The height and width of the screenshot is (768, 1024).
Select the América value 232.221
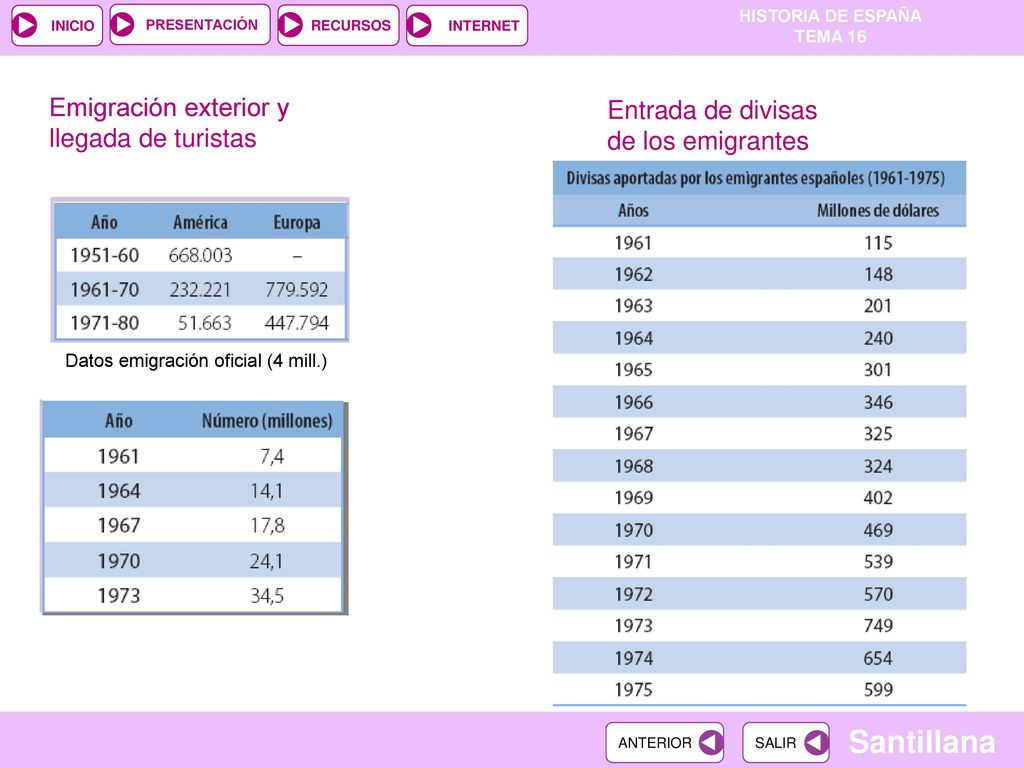pyautogui.click(x=200, y=289)
